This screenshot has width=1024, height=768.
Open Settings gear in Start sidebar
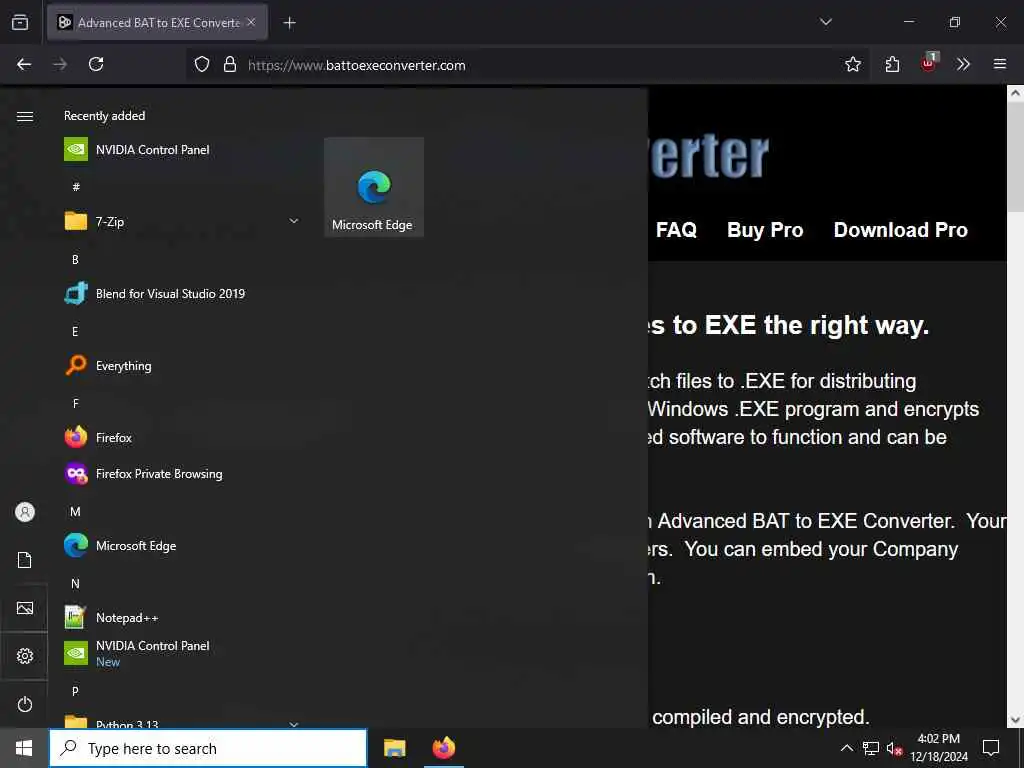pyautogui.click(x=25, y=656)
